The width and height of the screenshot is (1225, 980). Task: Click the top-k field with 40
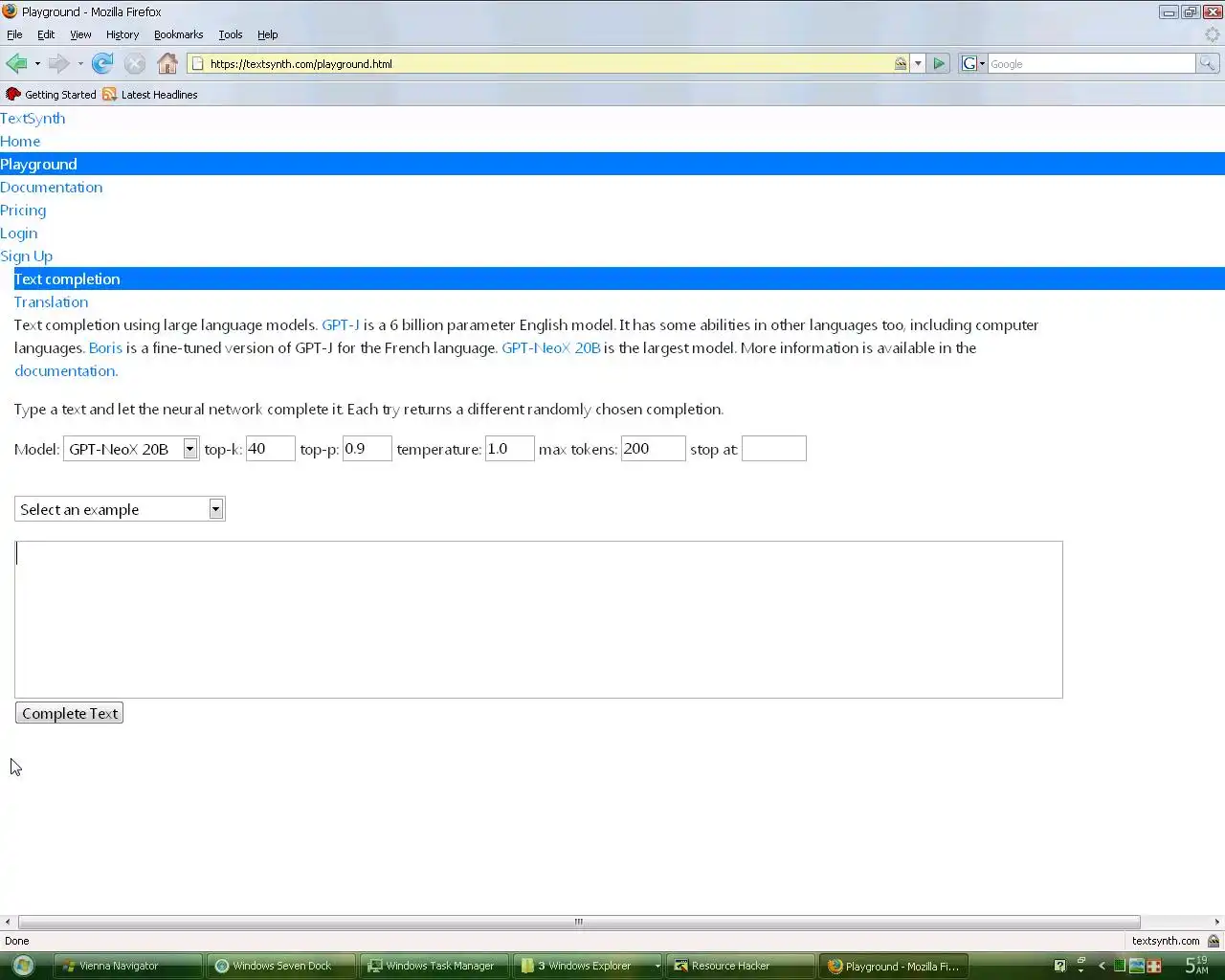[270, 449]
